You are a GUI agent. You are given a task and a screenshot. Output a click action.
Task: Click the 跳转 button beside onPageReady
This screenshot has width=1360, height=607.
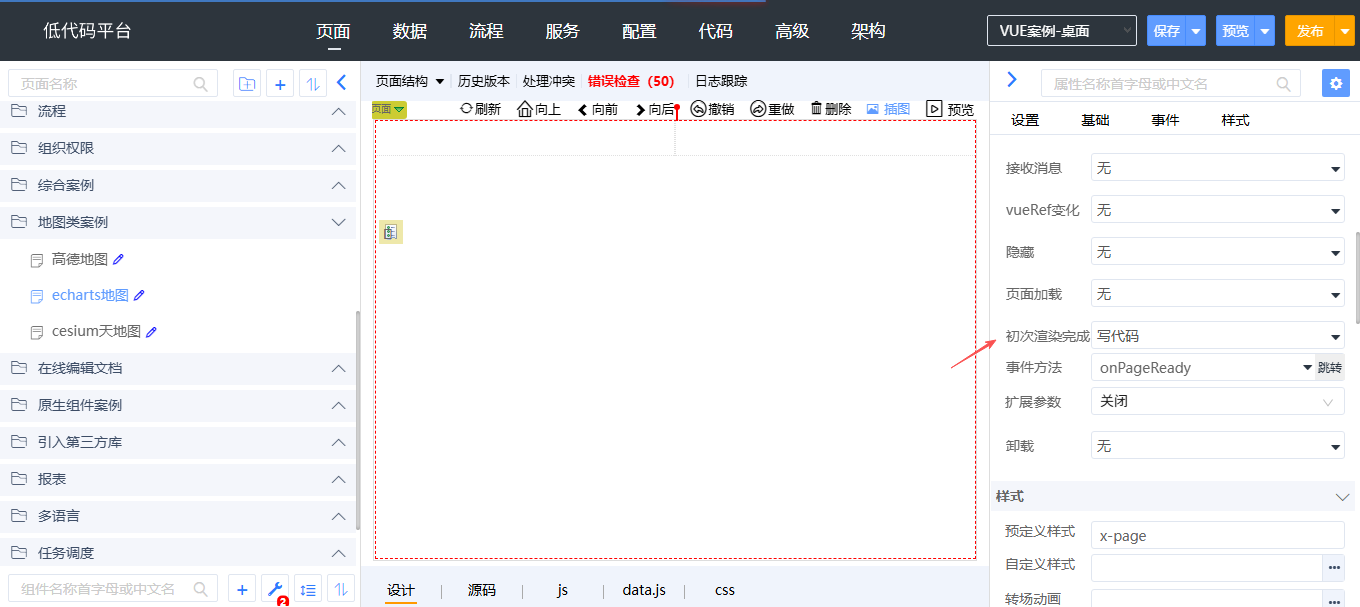(1329, 367)
